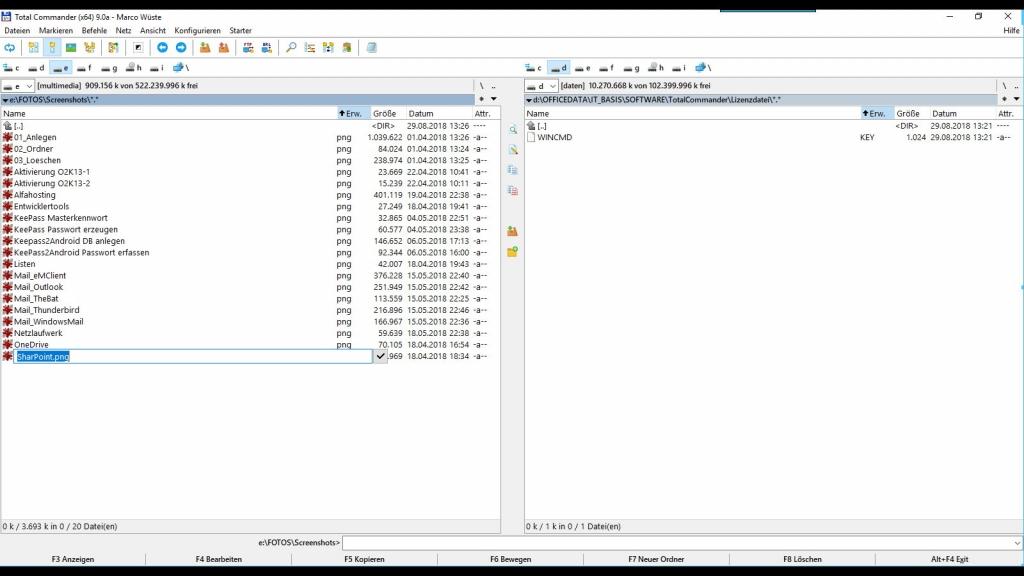Open the Markieren menu
Viewport: 1024px width, 576px height.
56,31
